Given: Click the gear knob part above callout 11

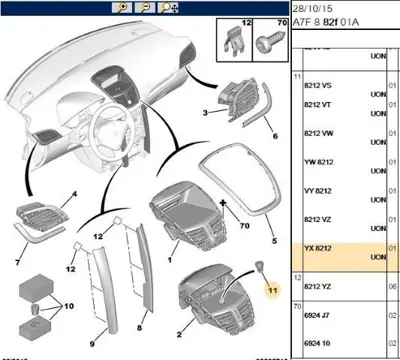Looking at the screenshot, I should pyautogui.click(x=259, y=266).
